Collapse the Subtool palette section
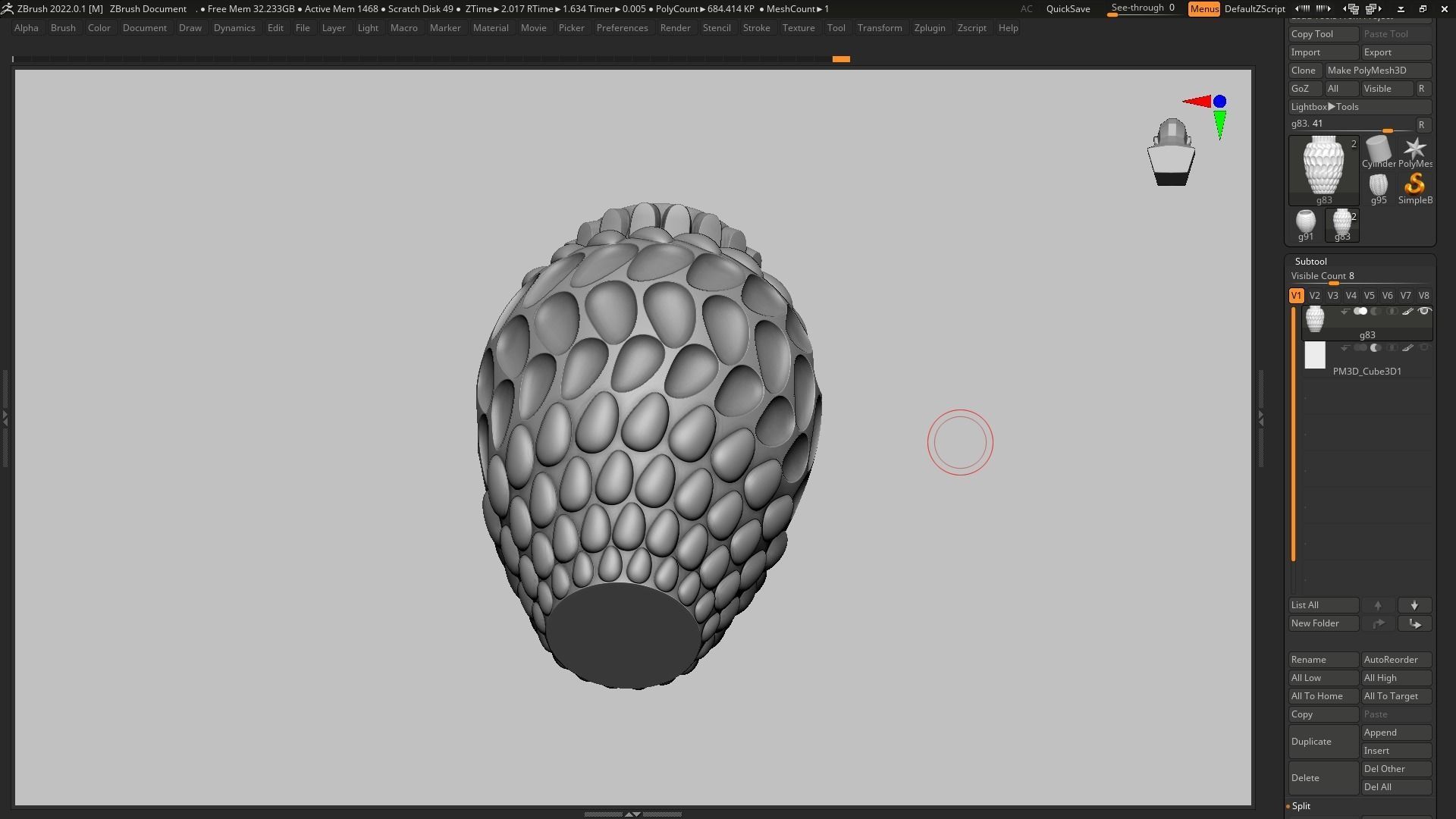1456x819 pixels. point(1310,262)
